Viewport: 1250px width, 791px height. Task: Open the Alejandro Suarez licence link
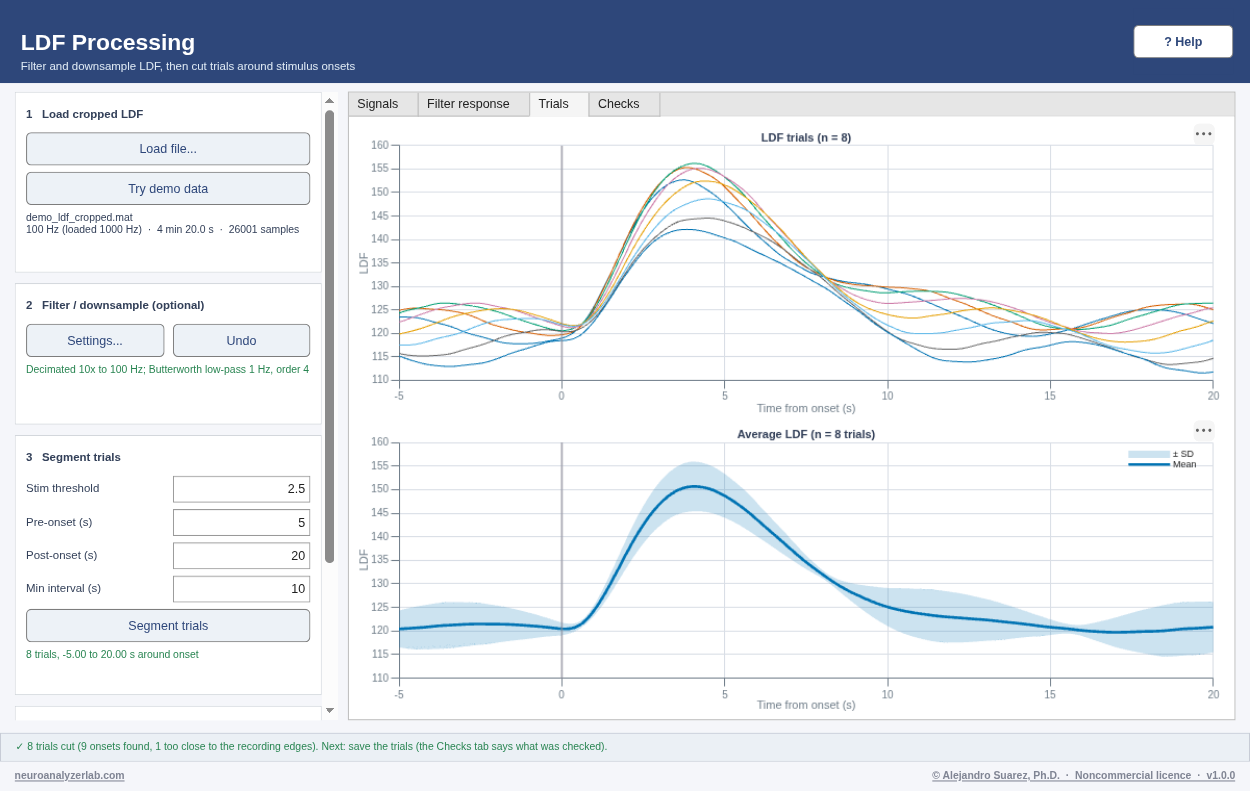tap(1083, 775)
